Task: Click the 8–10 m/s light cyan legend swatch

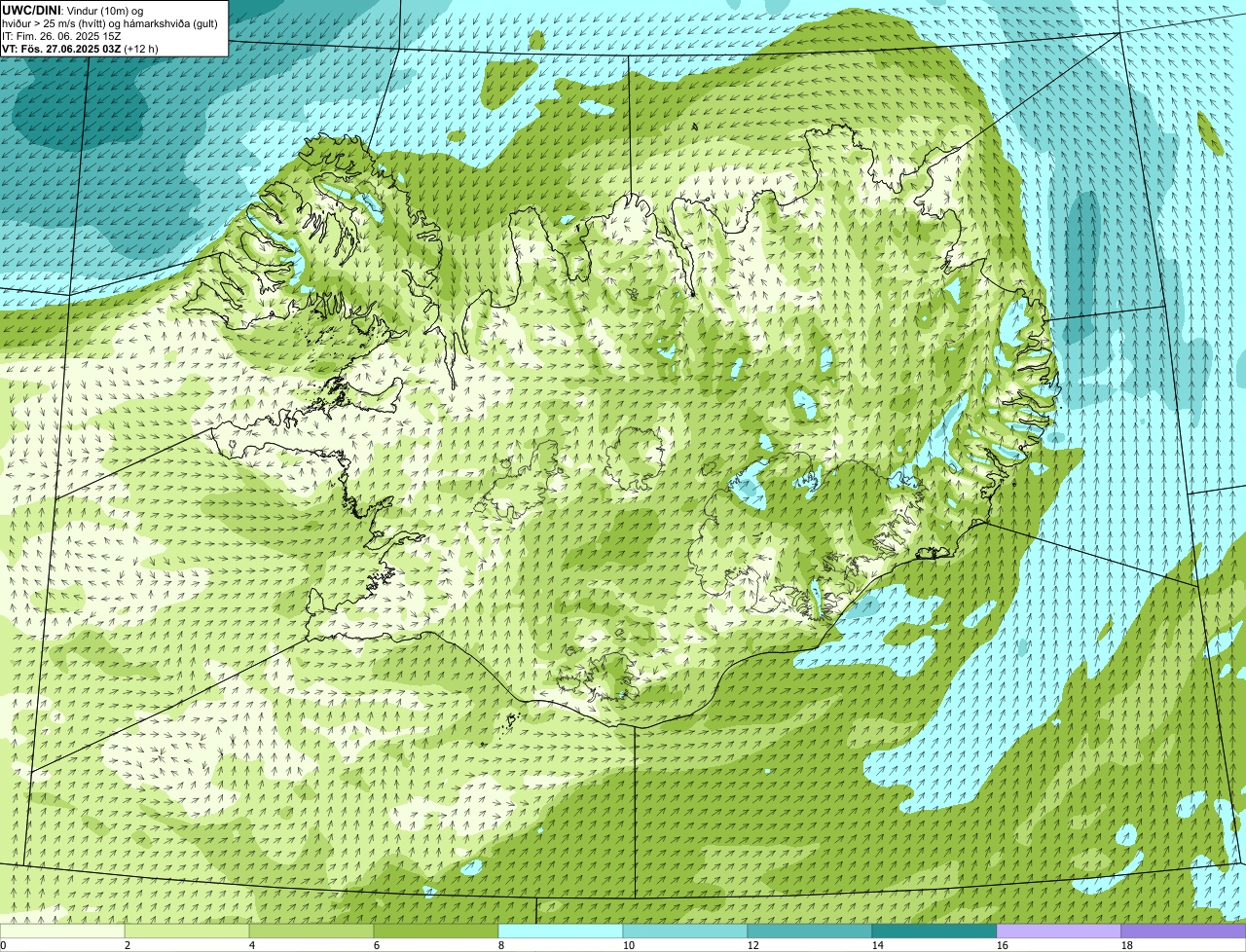Action: point(561,931)
